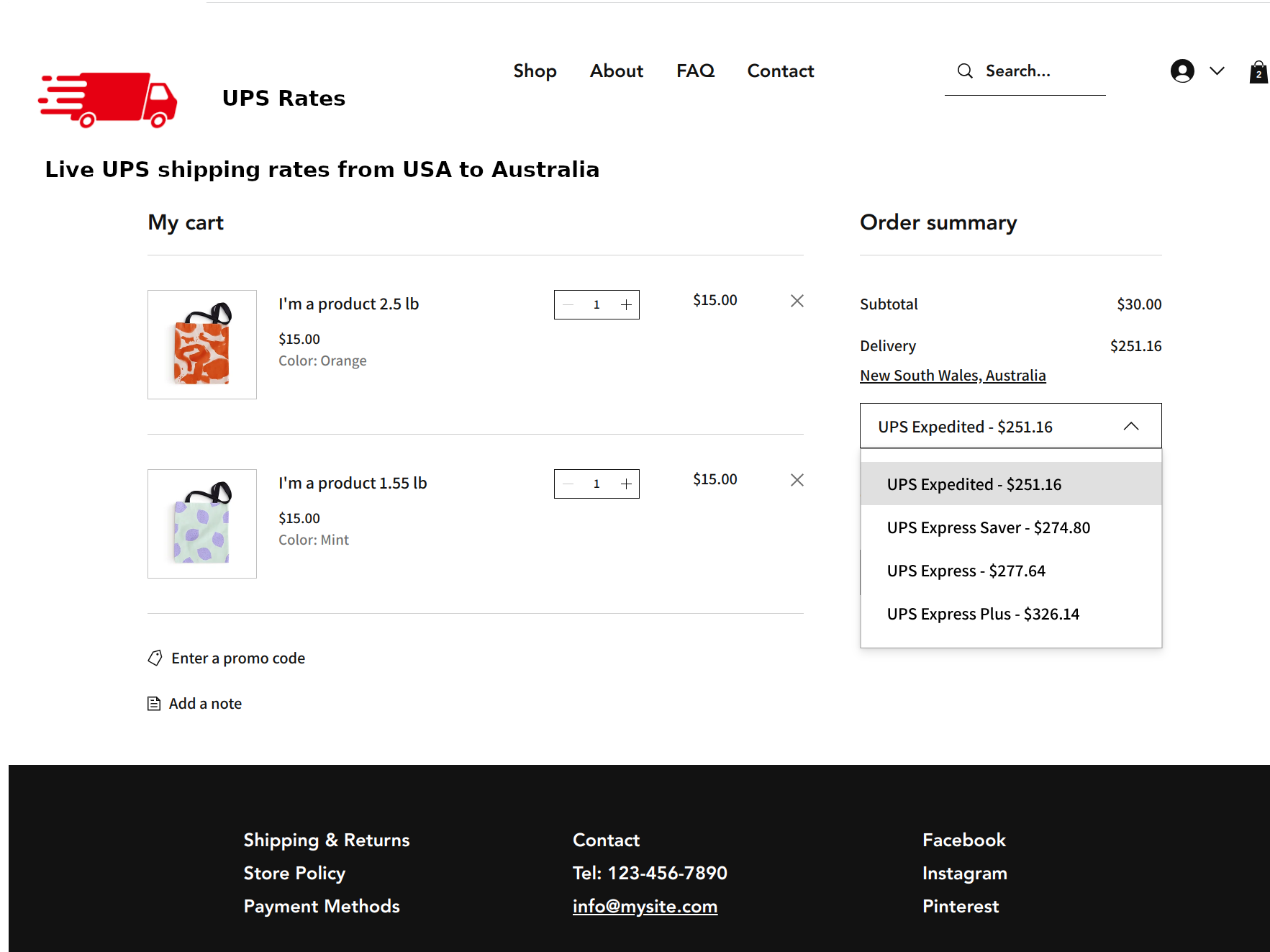Open the user account avatar icon
This screenshot has width=1270, height=952.
pos(1182,71)
